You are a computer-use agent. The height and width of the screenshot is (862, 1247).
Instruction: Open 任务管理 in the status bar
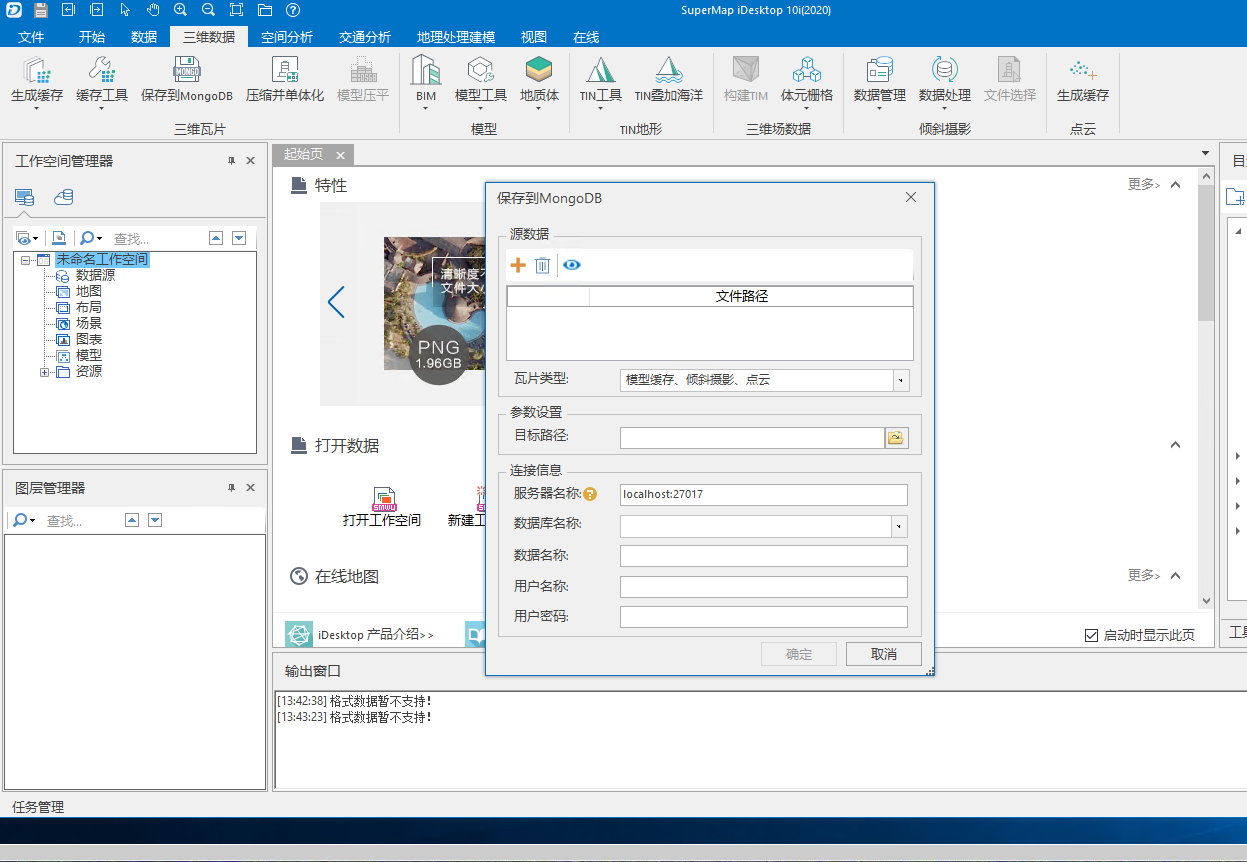pos(38,807)
